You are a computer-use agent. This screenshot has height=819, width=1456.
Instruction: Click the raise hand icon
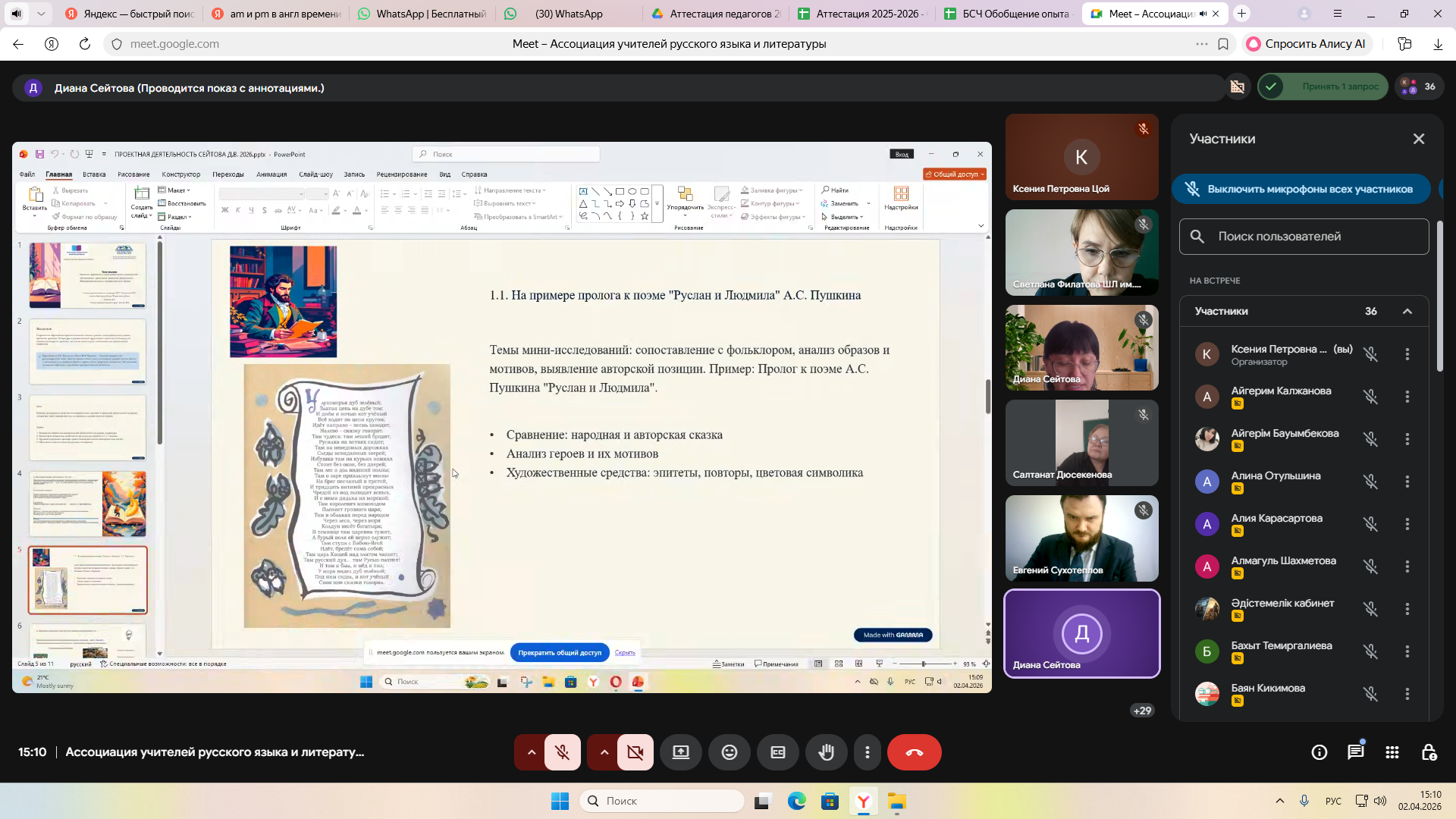tap(826, 752)
